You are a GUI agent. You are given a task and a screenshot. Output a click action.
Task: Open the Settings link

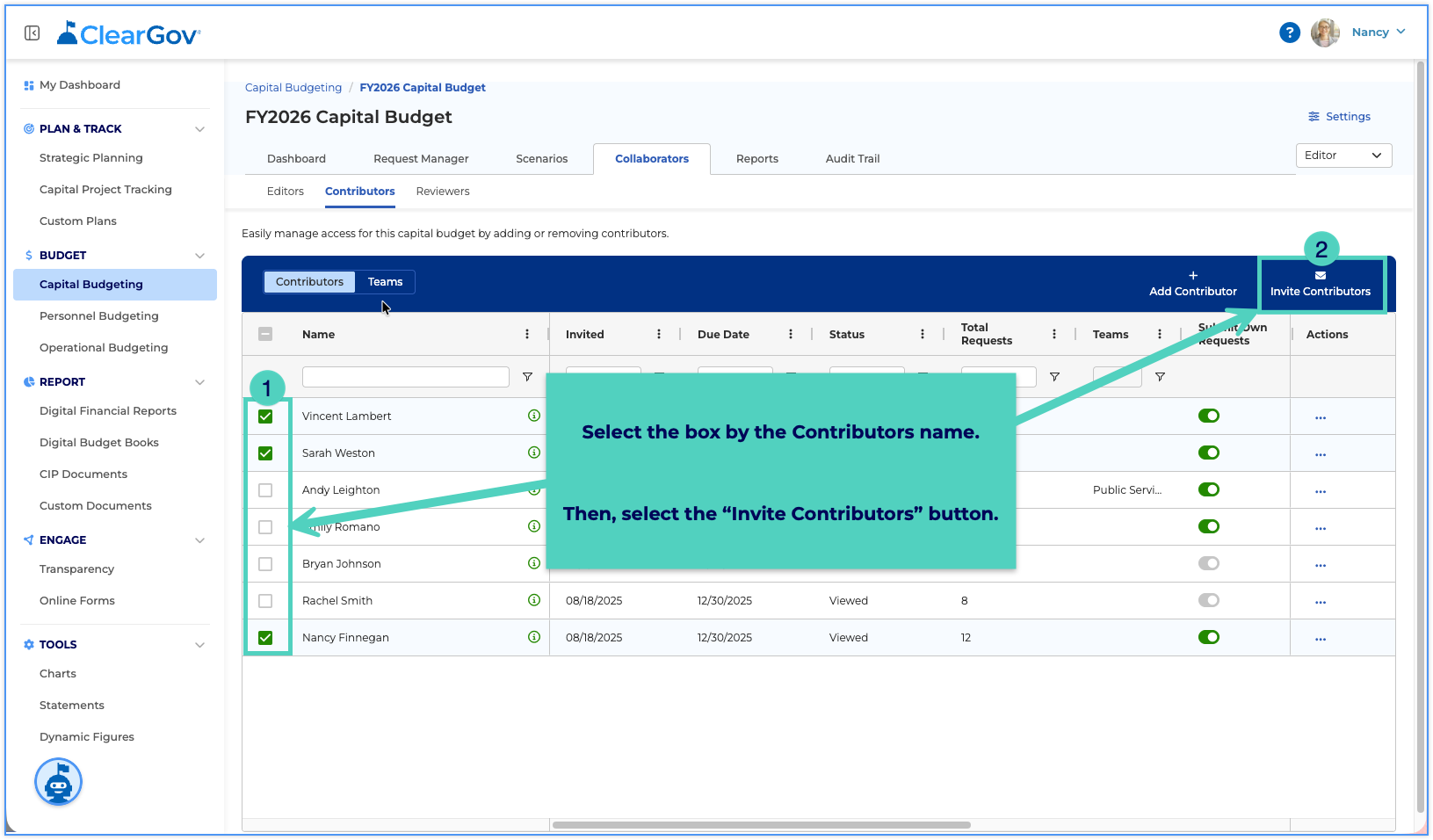[1339, 117]
